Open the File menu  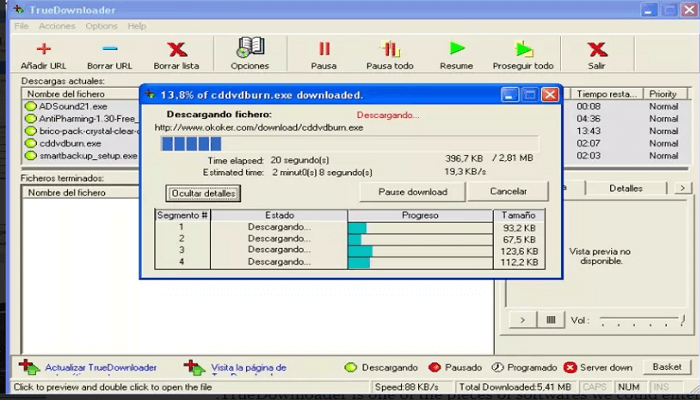pyautogui.click(x=21, y=26)
